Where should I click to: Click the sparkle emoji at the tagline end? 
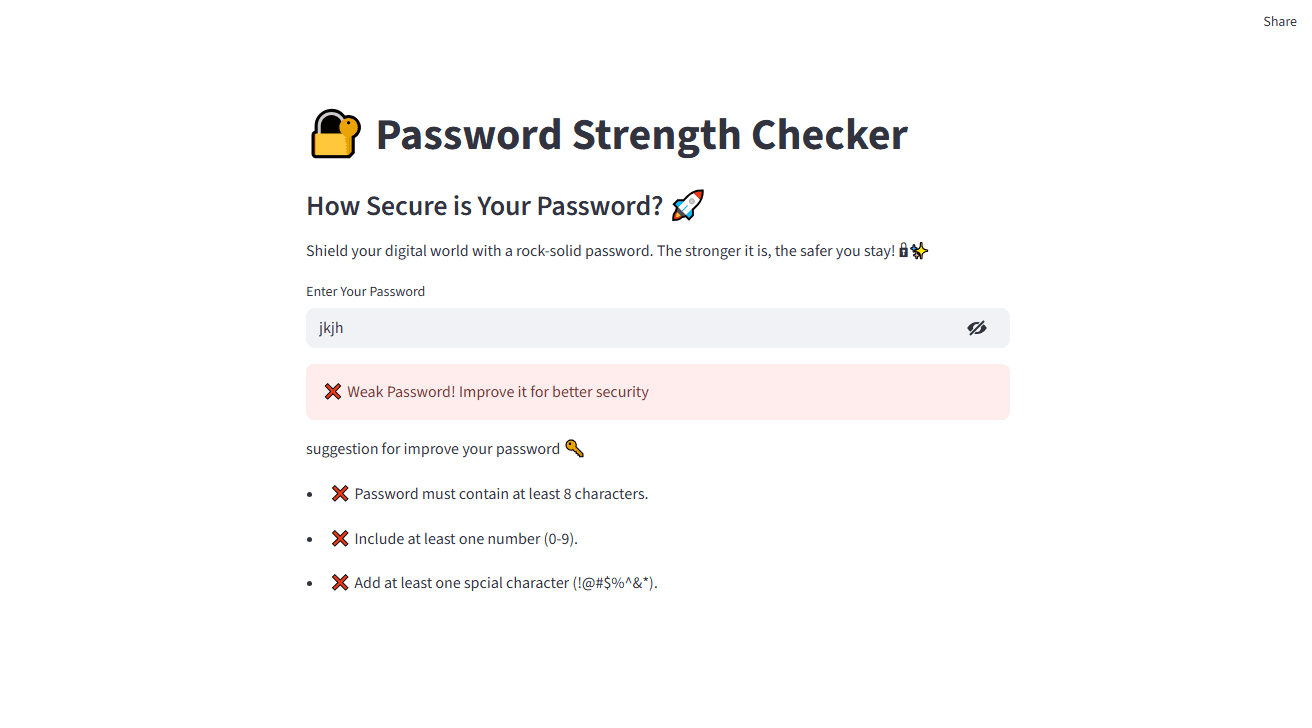click(919, 250)
